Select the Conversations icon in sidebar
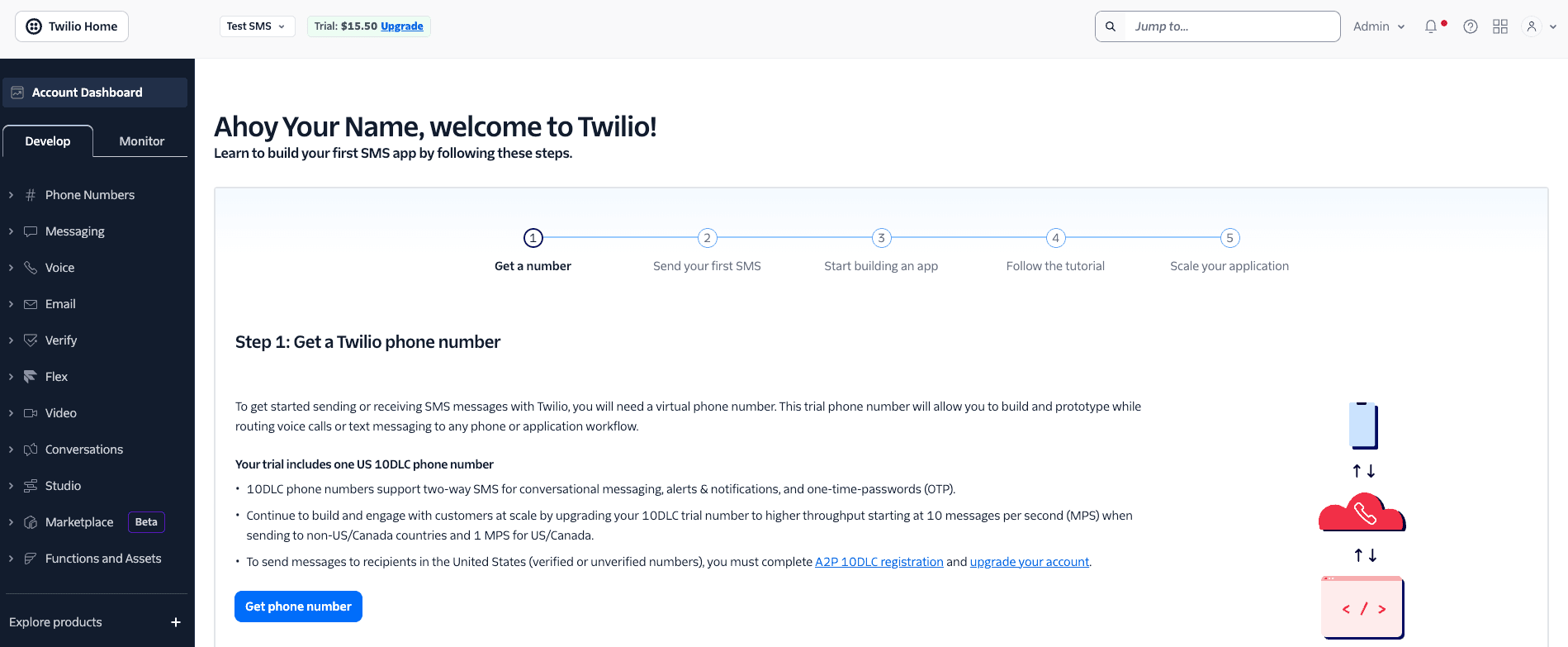The height and width of the screenshot is (647, 1568). coord(30,449)
